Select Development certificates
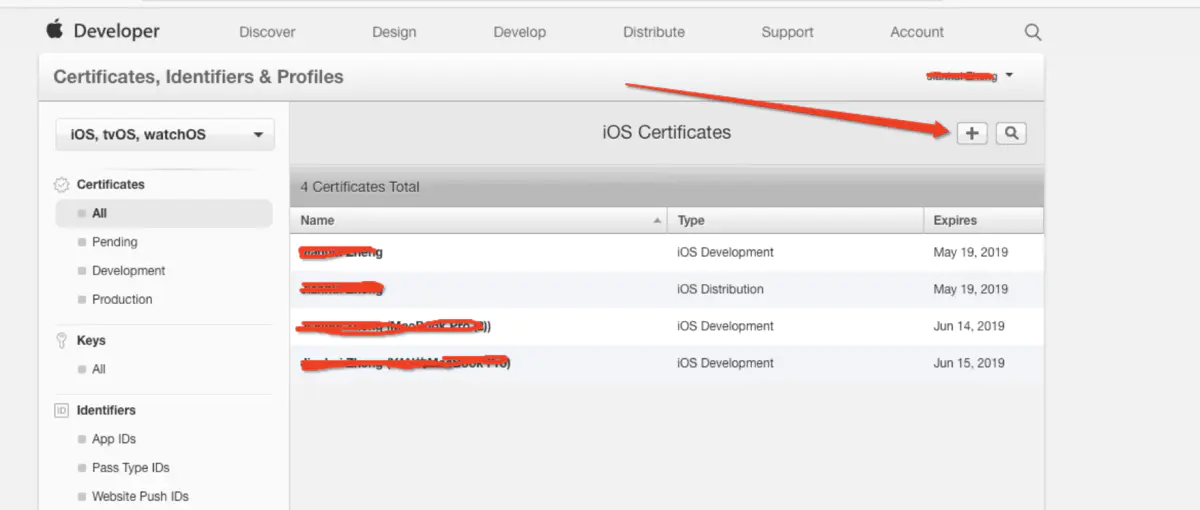Viewport: 1200px width, 510px height. pos(128,271)
